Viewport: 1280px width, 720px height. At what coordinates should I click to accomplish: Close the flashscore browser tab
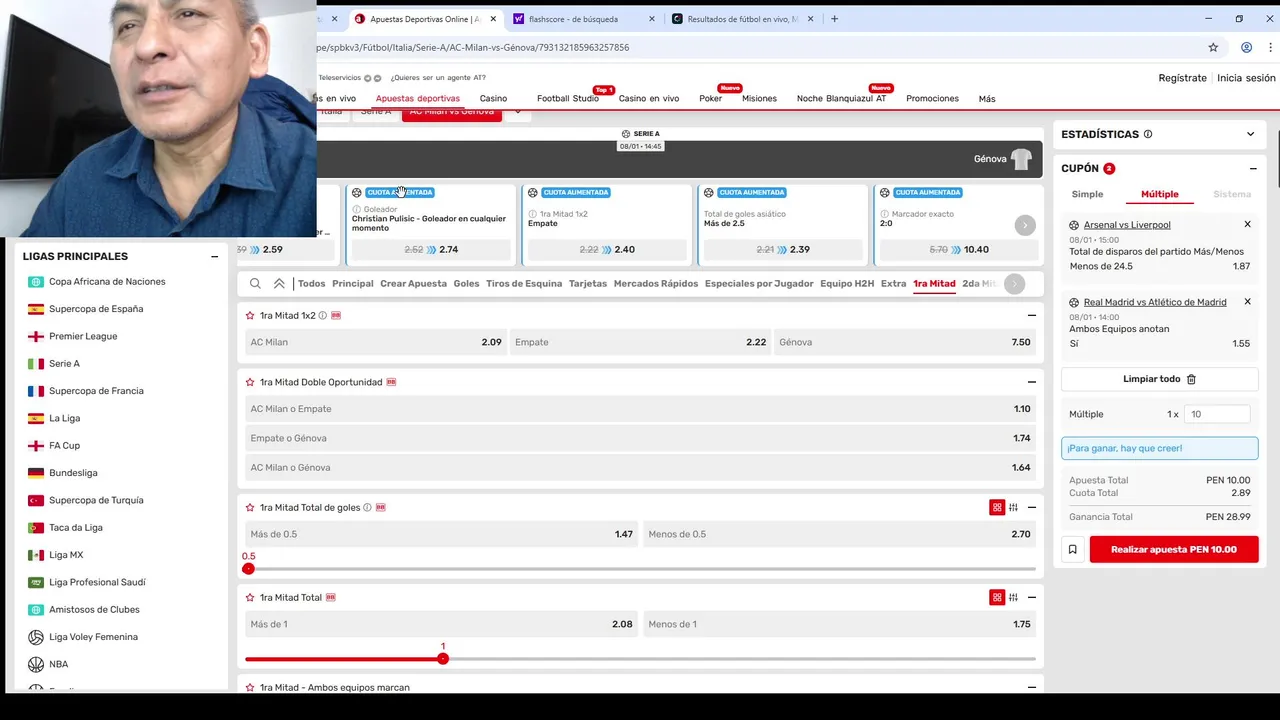pyautogui.click(x=652, y=18)
